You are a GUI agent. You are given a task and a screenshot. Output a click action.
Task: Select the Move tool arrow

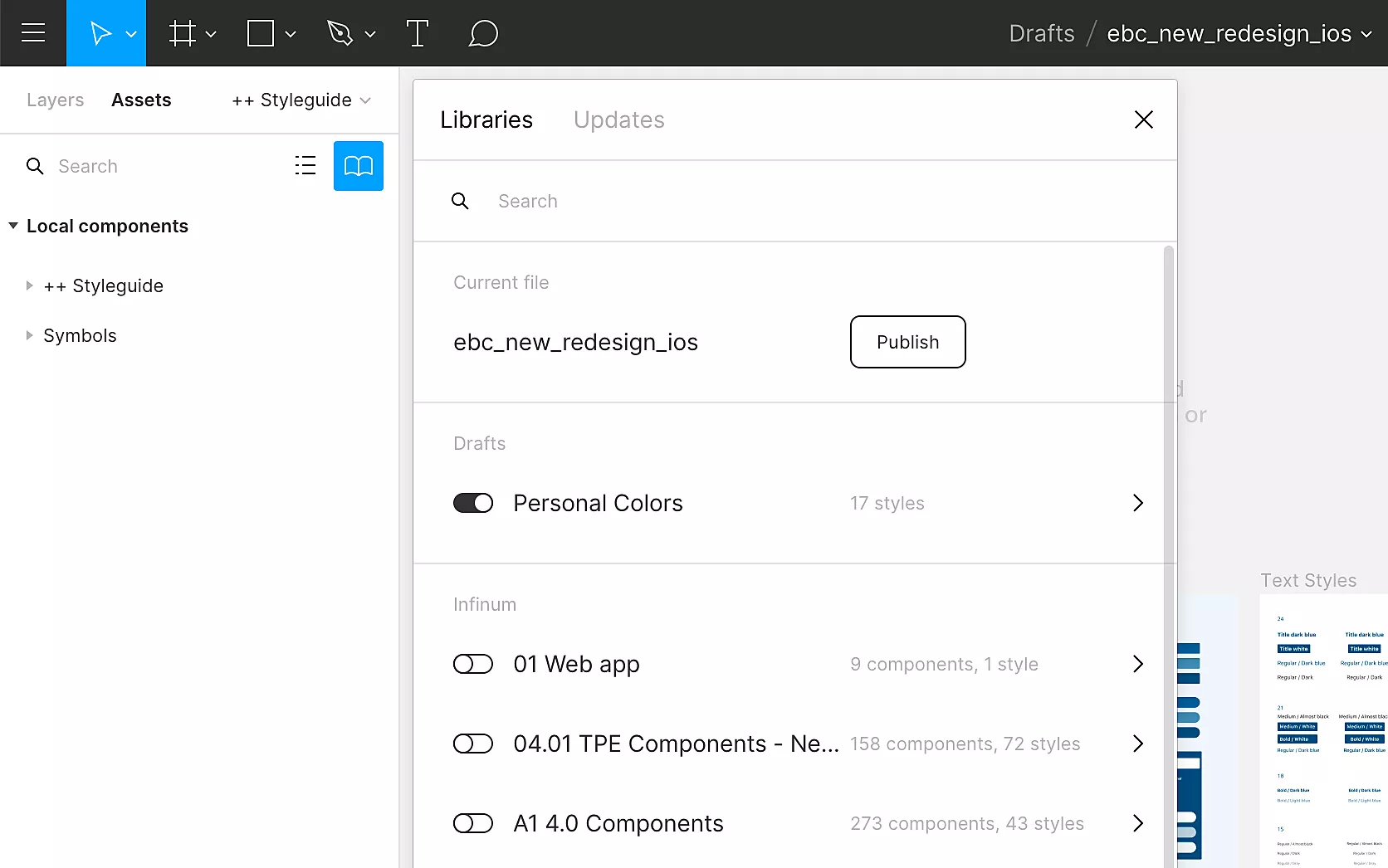pyautogui.click(x=100, y=33)
